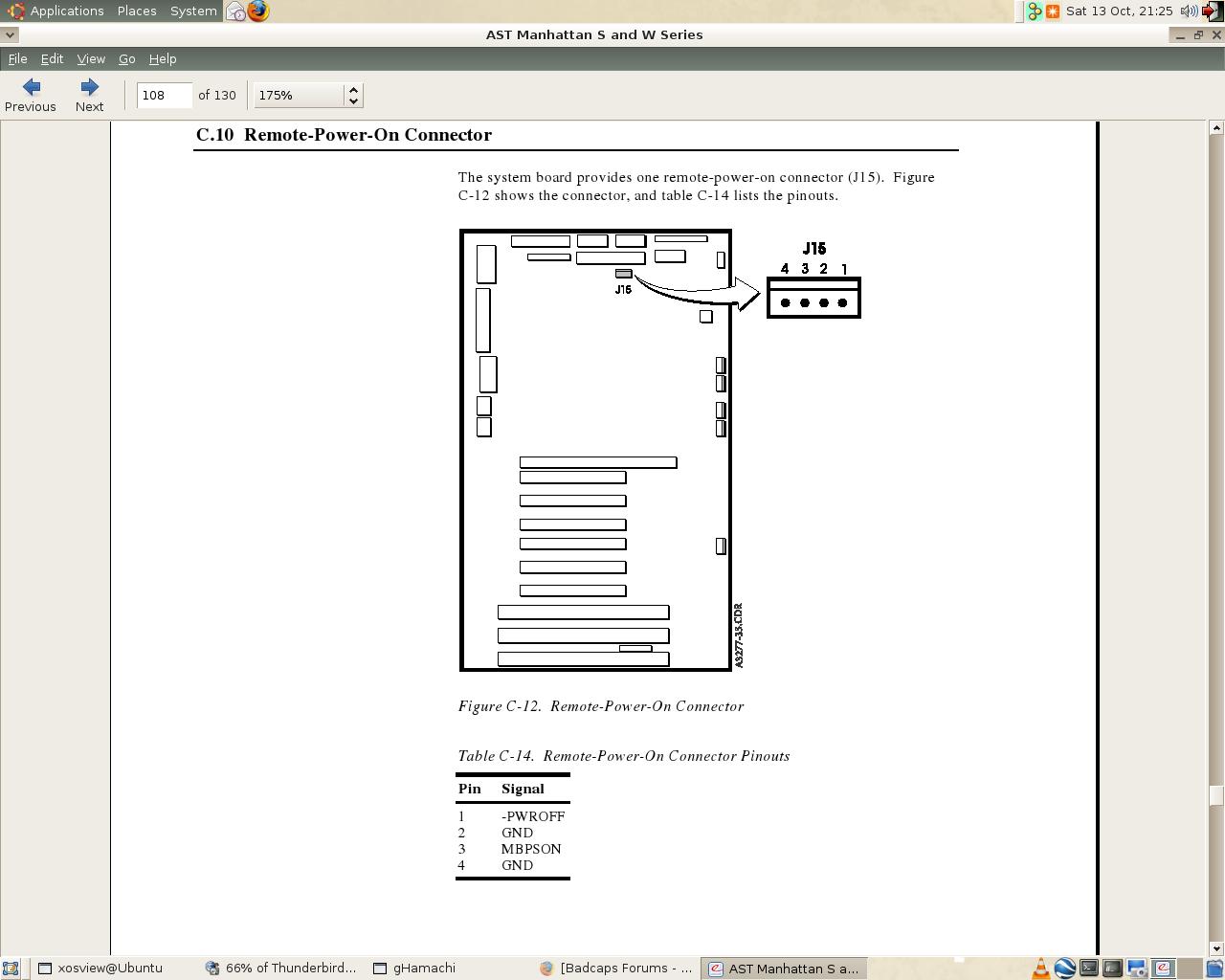Advance to the next page

[89, 95]
